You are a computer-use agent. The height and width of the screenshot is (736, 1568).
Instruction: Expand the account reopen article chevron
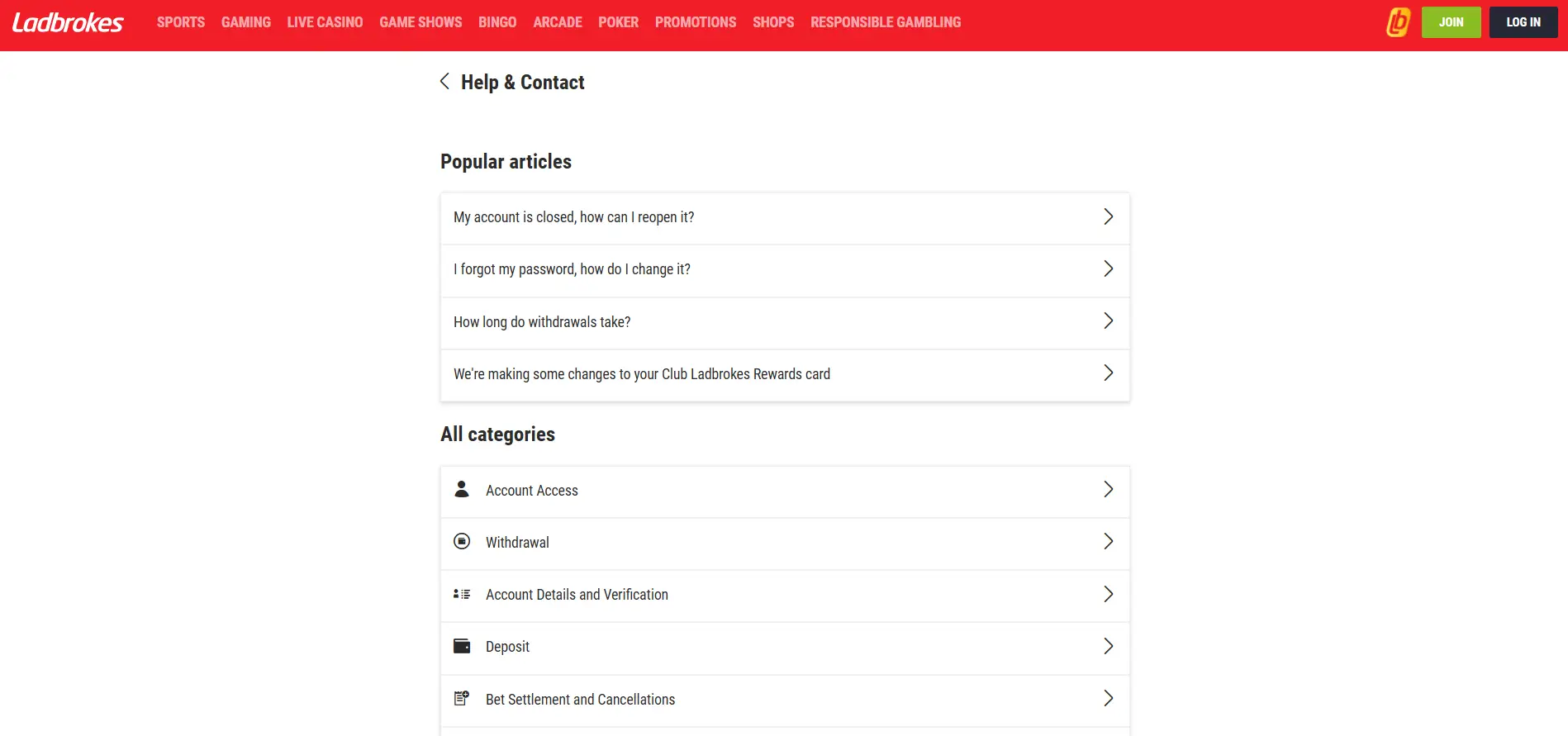[1109, 216]
